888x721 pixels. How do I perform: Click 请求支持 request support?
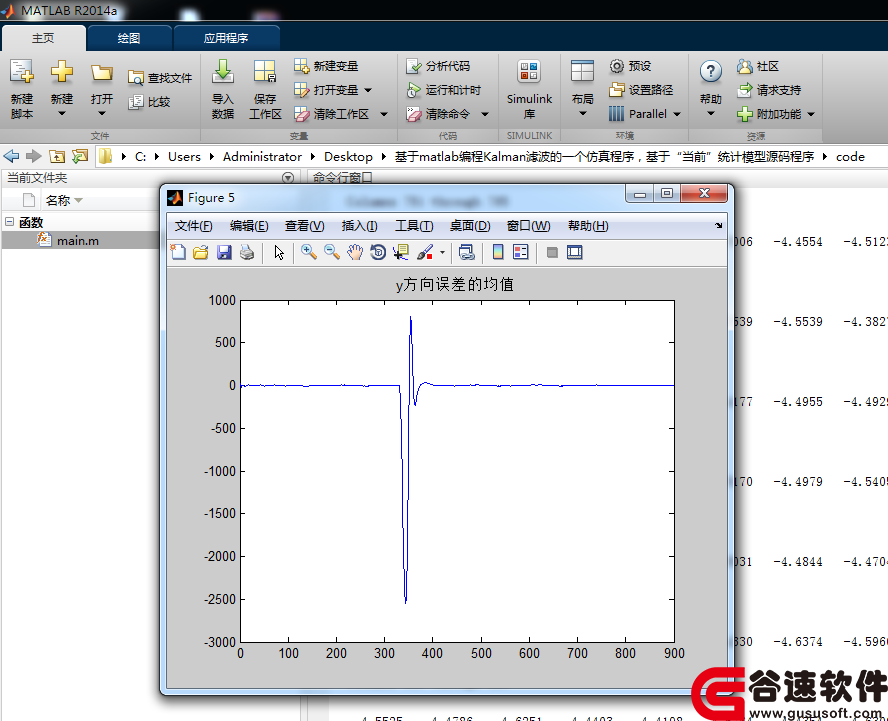click(769, 90)
